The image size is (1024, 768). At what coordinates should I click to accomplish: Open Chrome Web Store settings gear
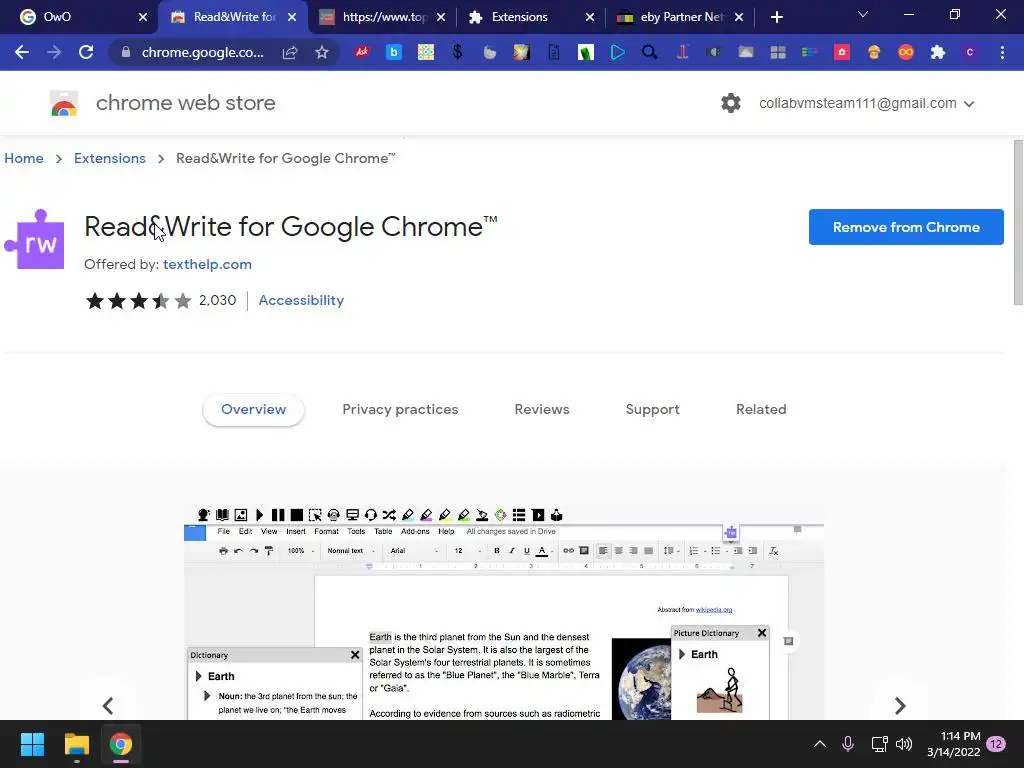coord(731,103)
